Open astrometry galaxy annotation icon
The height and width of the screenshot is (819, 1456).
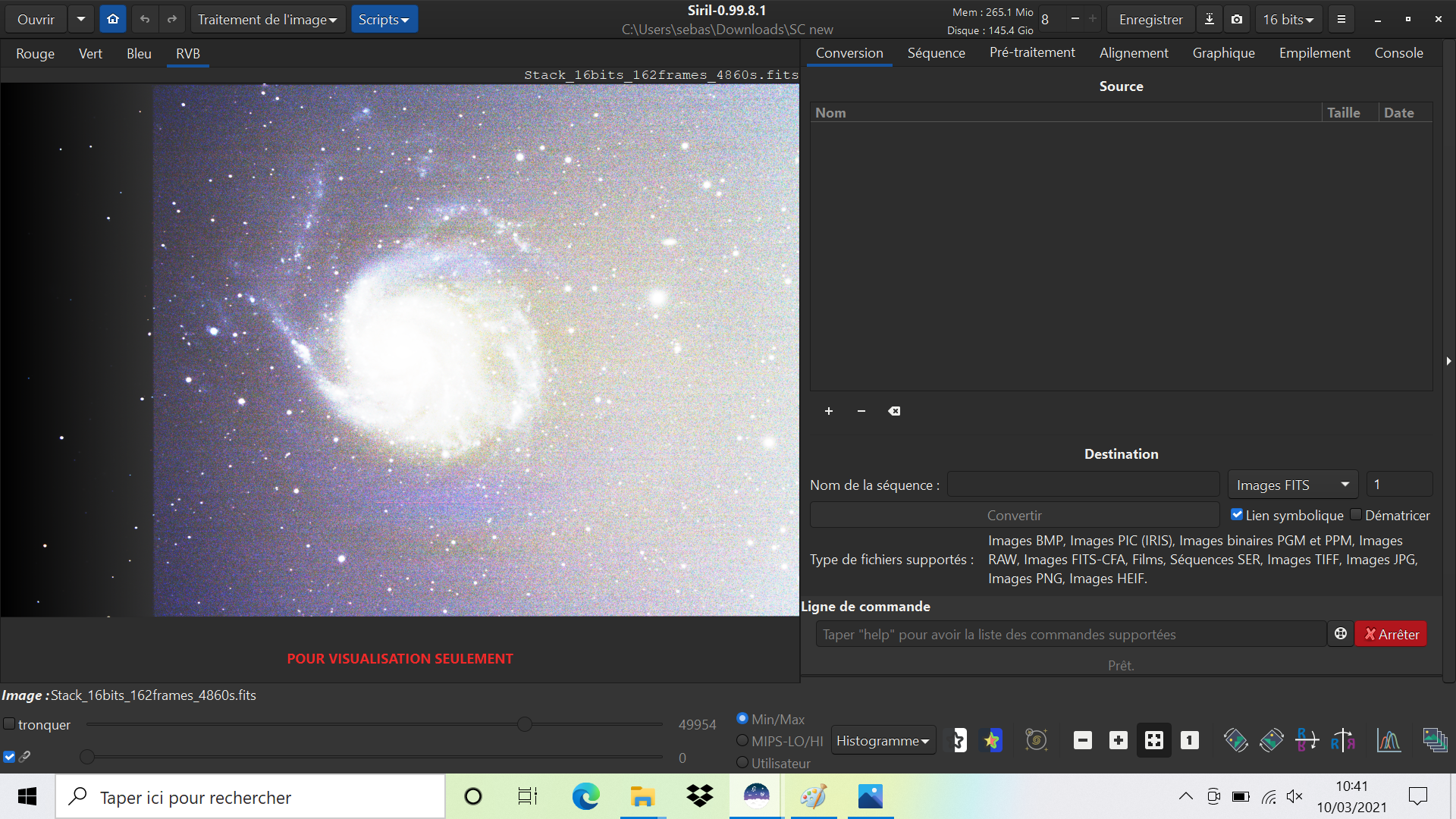point(1037,740)
